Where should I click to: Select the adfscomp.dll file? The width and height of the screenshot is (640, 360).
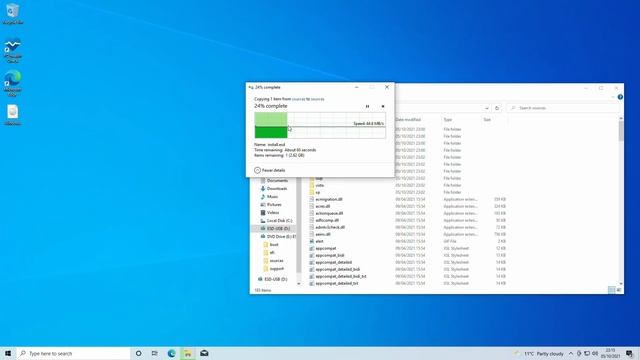pyautogui.click(x=327, y=220)
